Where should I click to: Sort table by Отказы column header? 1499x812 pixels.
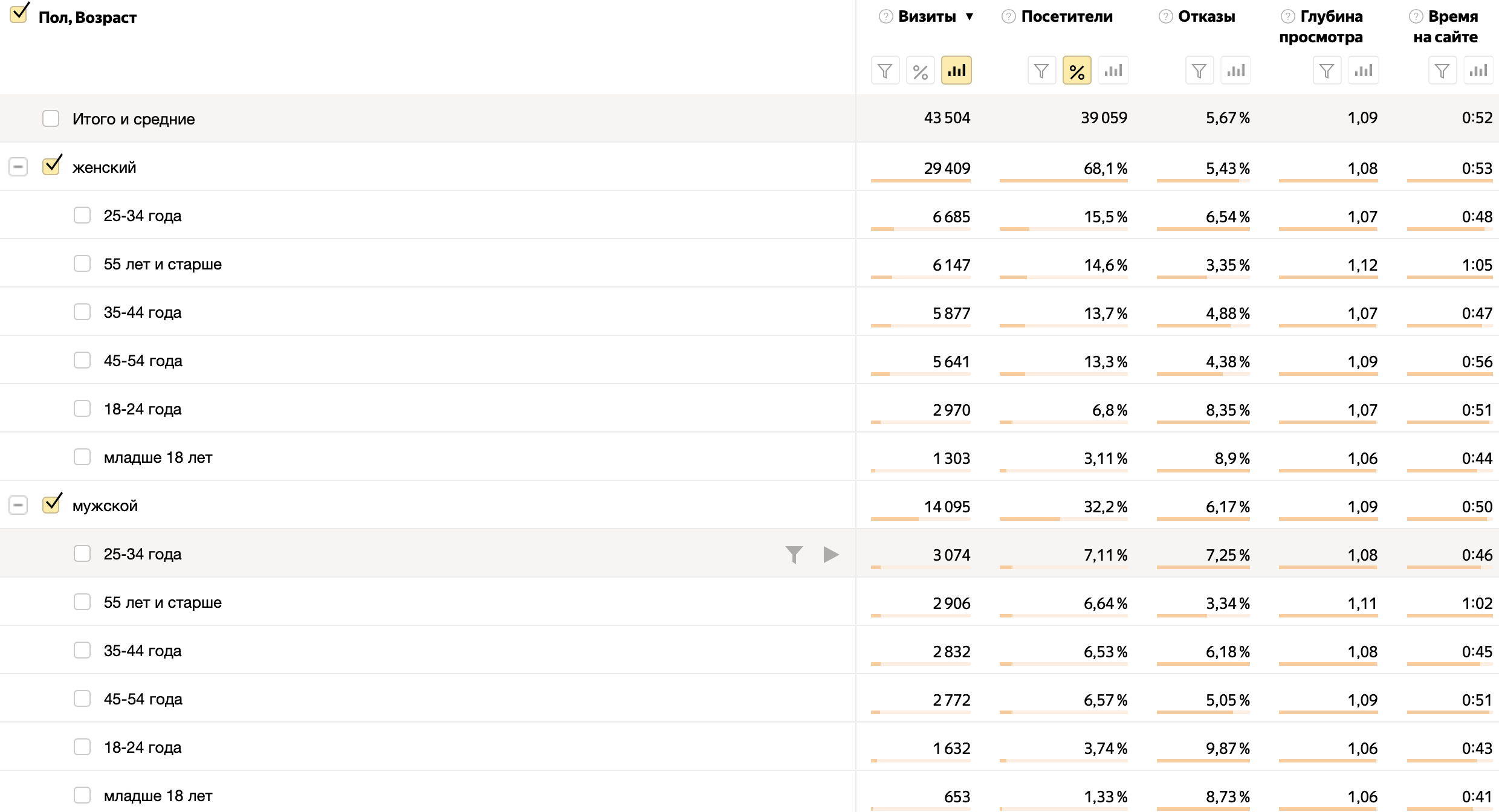pos(1206,17)
